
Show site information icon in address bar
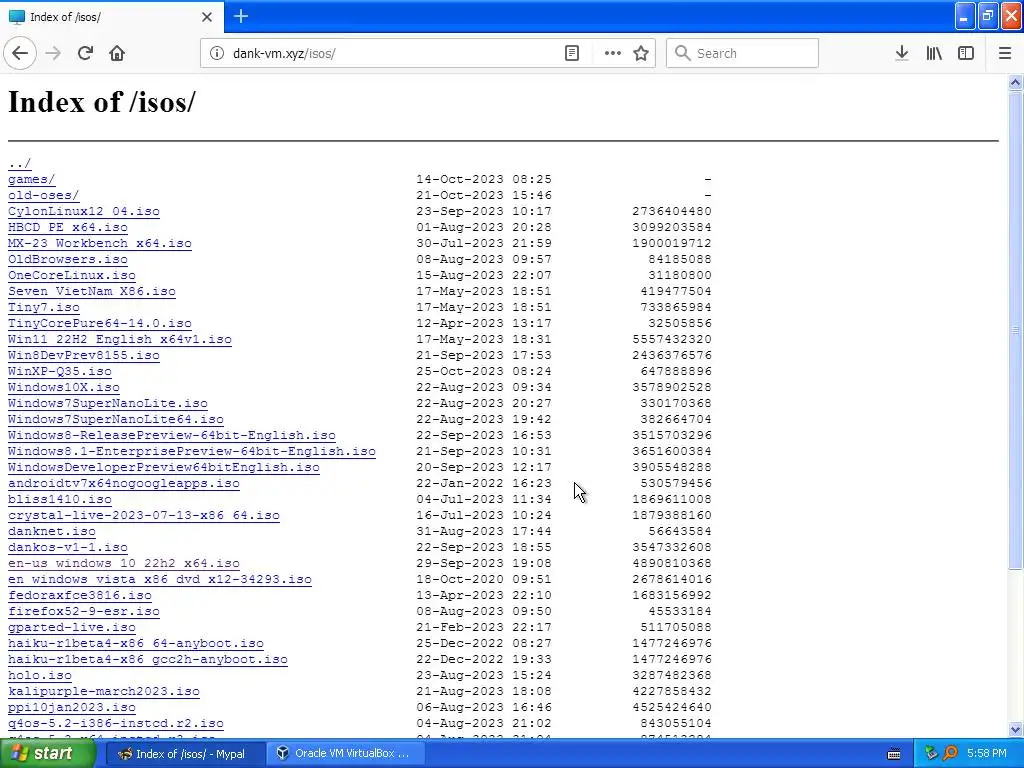point(217,53)
